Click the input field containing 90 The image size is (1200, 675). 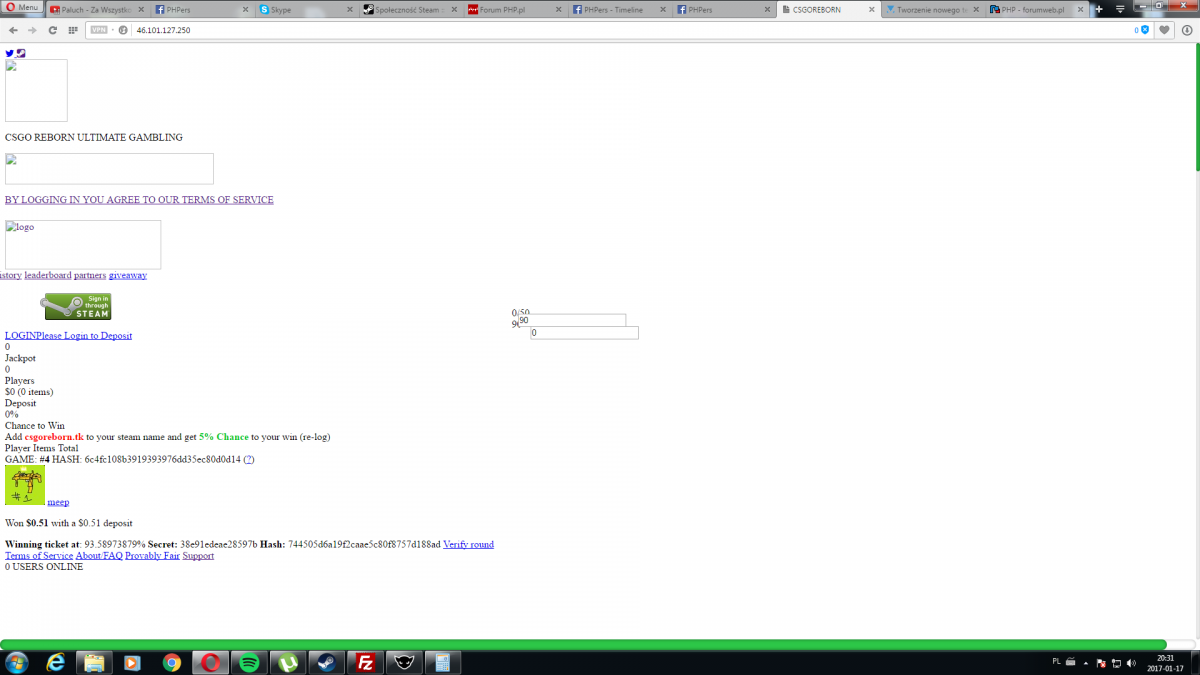572,320
